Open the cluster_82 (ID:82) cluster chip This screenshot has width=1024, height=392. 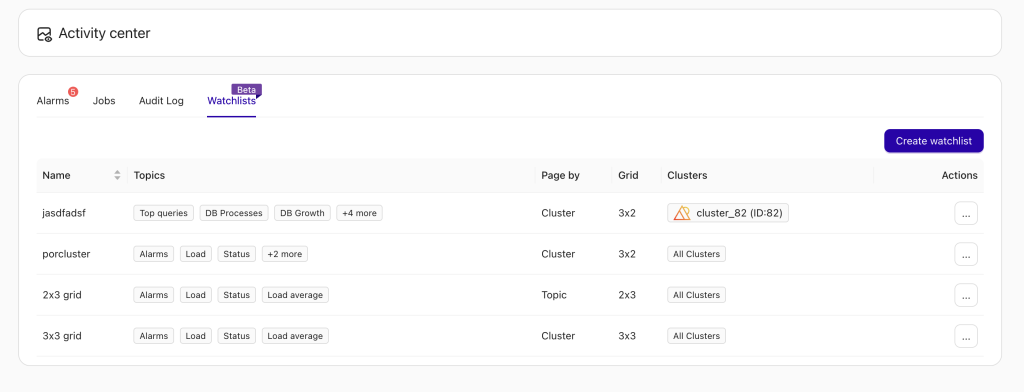pyautogui.click(x=728, y=213)
